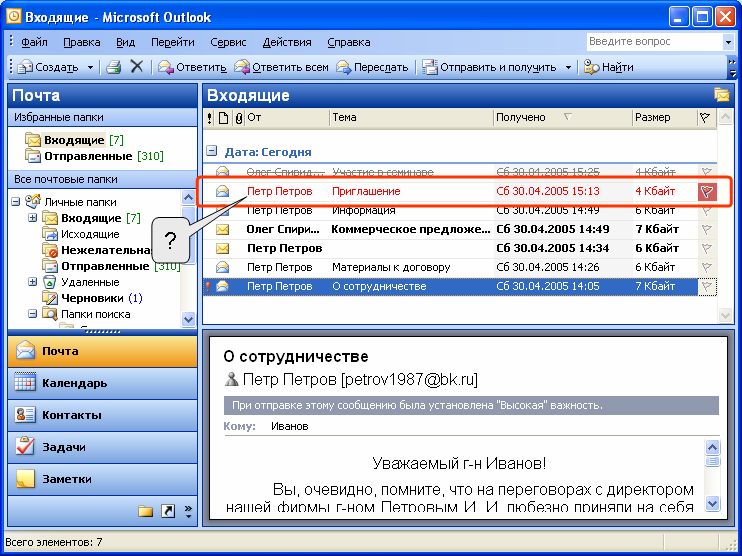This screenshot has height=556, width=742.
Task: Click the Reply (Ответить) button
Action: tap(192, 67)
